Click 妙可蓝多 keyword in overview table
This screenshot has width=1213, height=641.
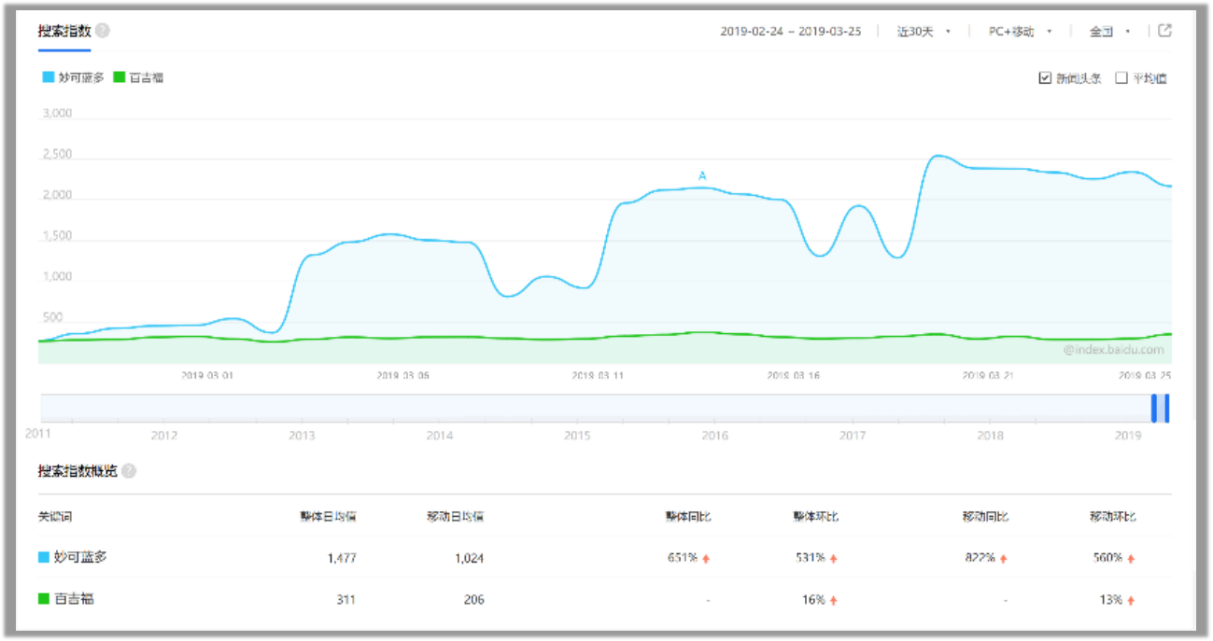coord(81,557)
